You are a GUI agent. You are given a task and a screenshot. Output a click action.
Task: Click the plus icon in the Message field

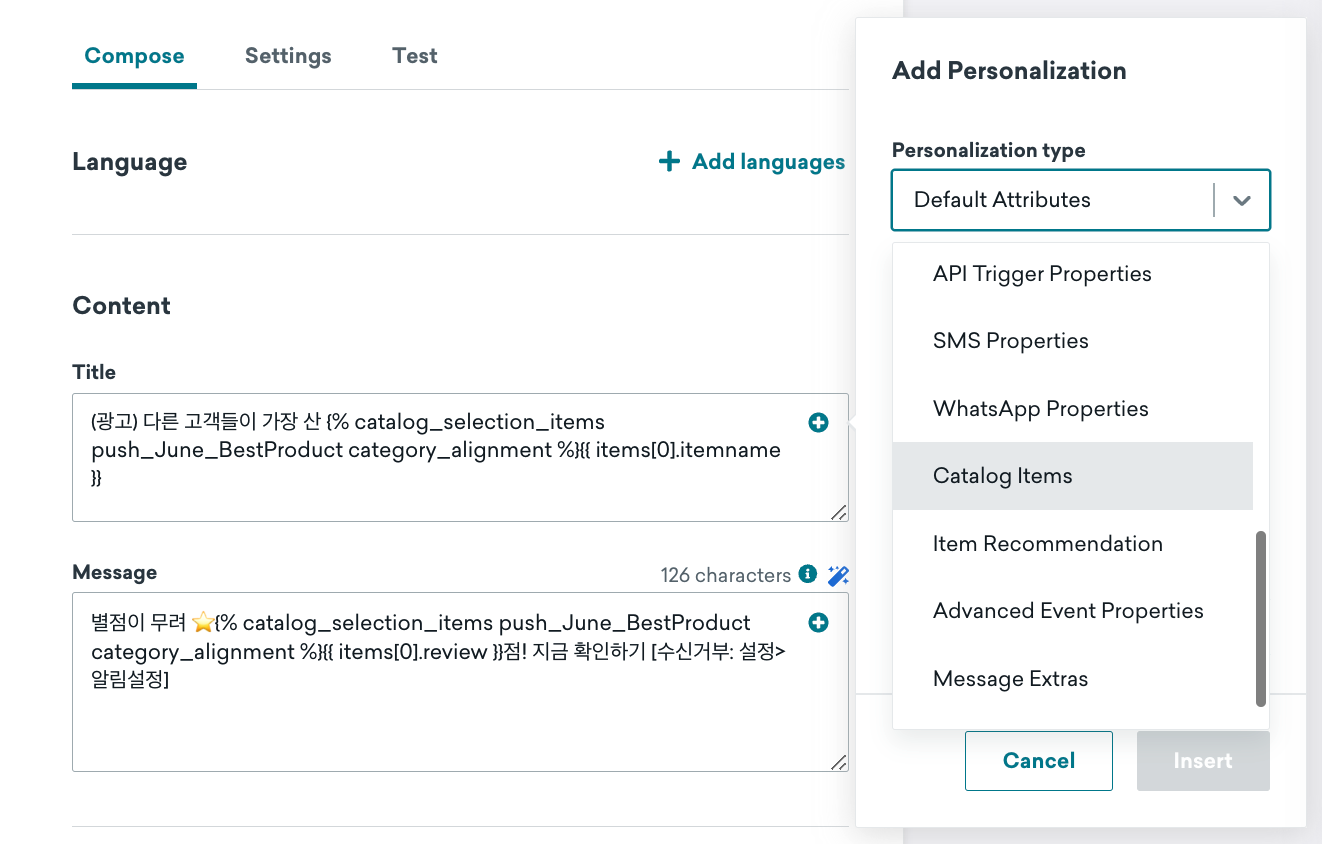click(818, 623)
